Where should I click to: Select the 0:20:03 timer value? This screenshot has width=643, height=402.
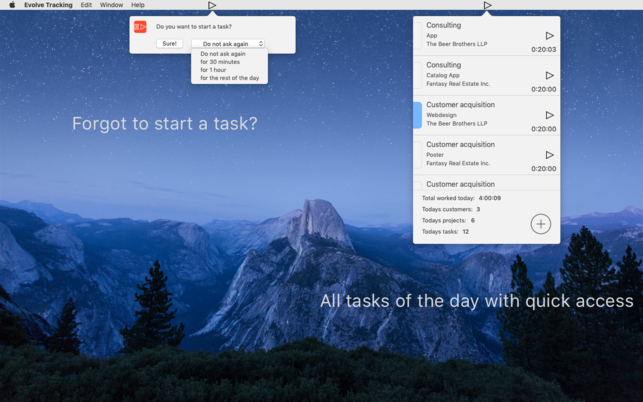[x=543, y=50]
